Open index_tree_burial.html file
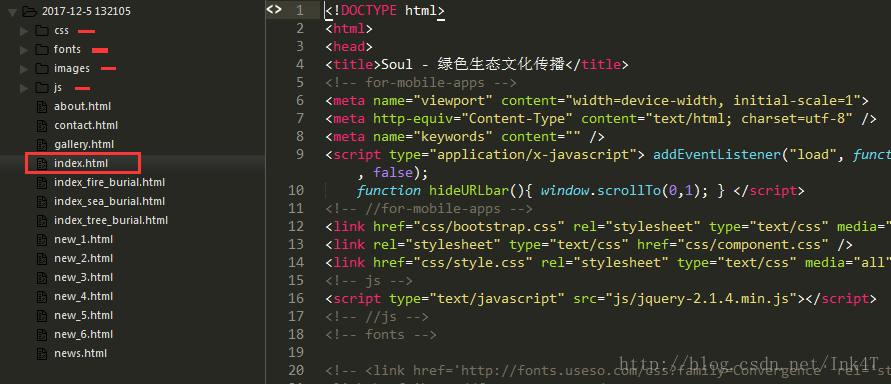Screen dimensions: 891x384 pyautogui.click(x=111, y=220)
